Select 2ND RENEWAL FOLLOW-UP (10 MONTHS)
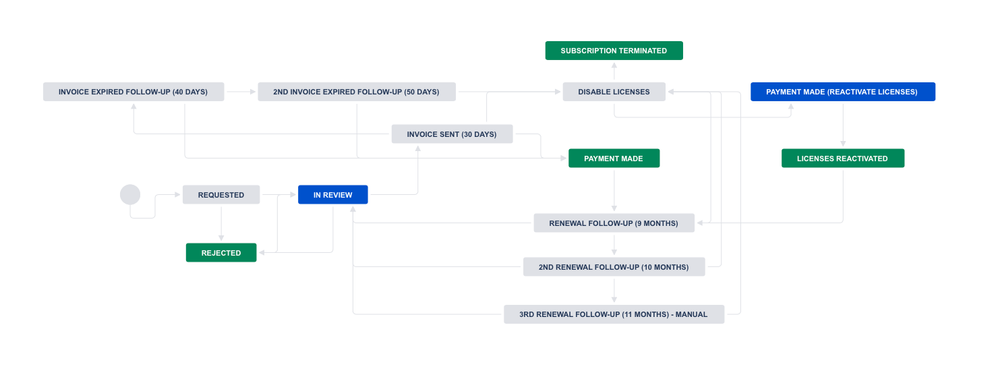The width and height of the screenshot is (998, 375). pos(614,267)
